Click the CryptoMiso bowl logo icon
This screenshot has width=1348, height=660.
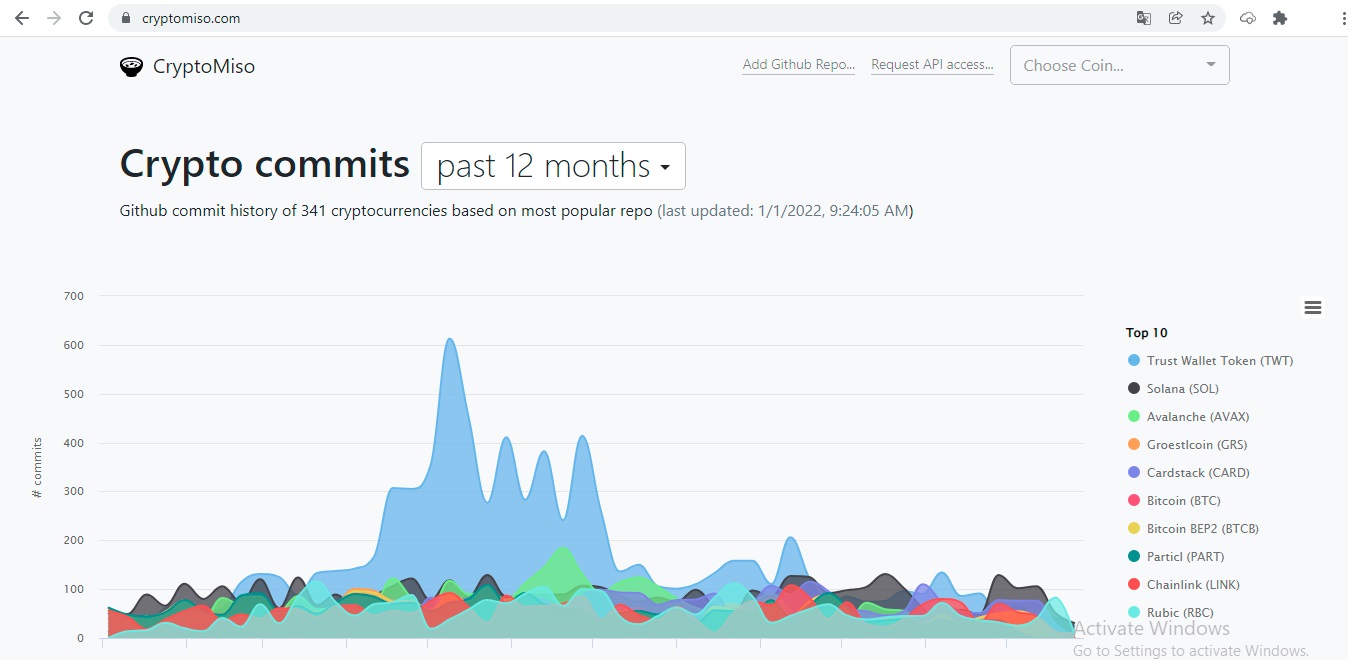coord(131,67)
